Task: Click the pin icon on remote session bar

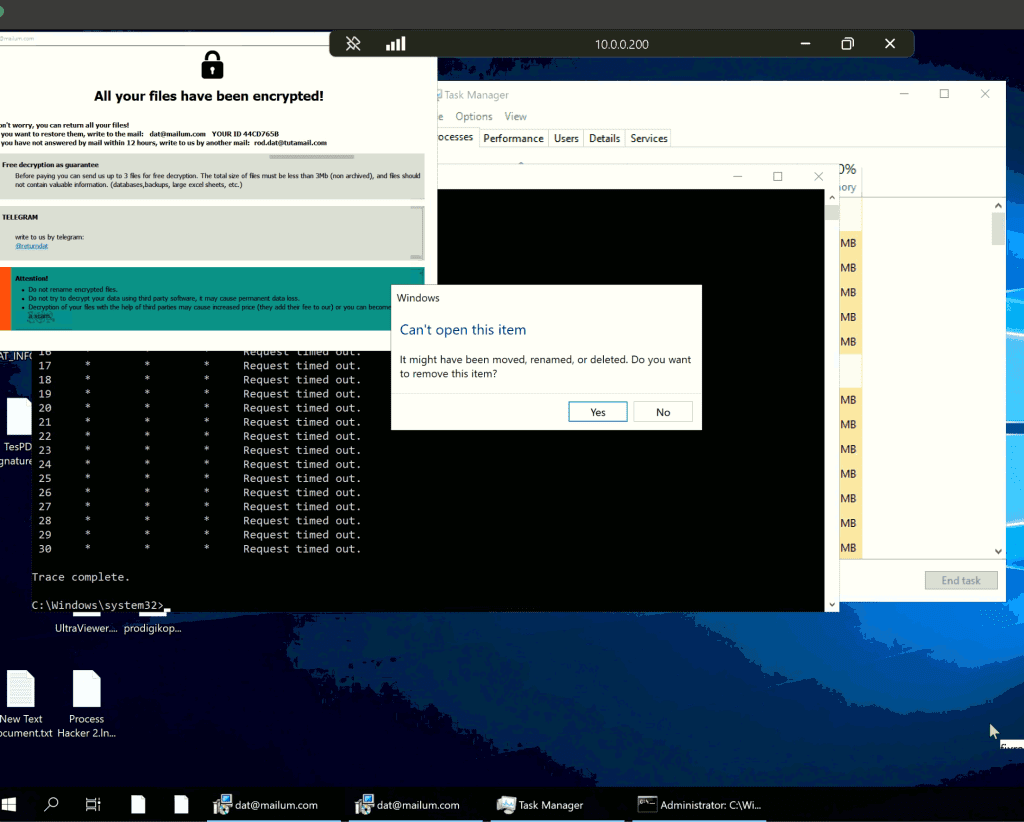Action: 353,44
